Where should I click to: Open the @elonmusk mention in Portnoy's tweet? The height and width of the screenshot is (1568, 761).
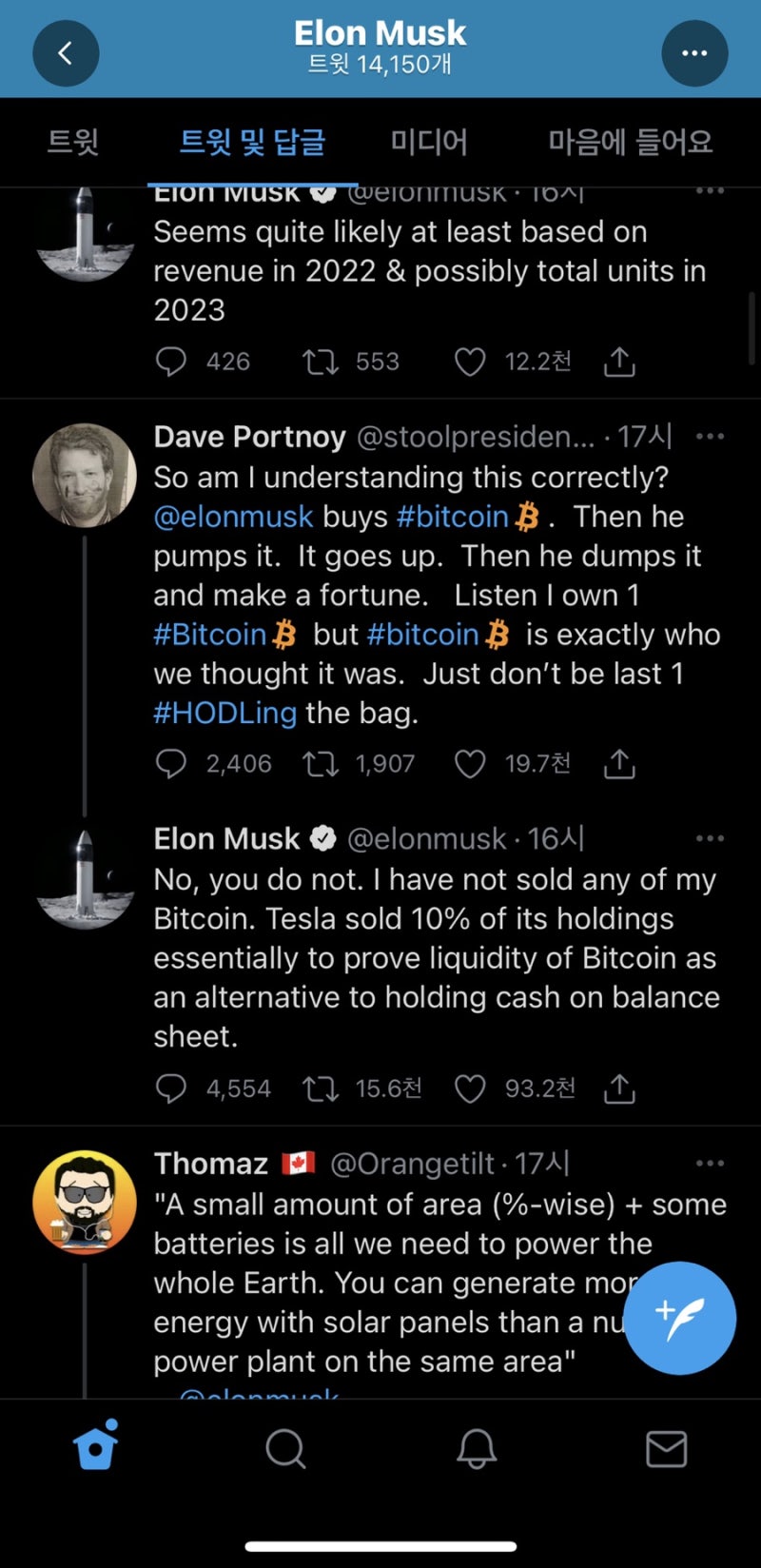pos(233,517)
